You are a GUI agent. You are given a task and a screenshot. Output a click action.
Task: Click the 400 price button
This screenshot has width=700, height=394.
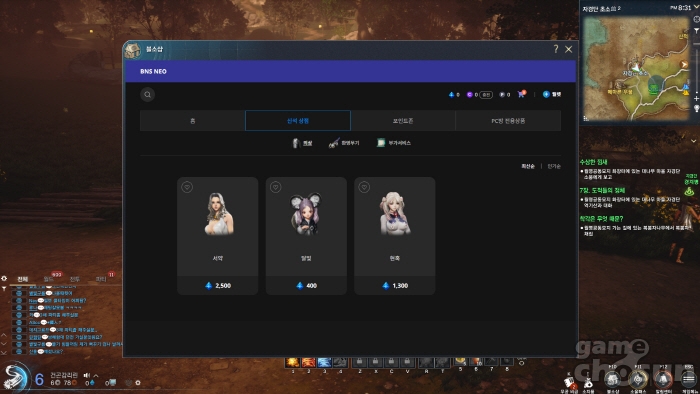point(306,286)
